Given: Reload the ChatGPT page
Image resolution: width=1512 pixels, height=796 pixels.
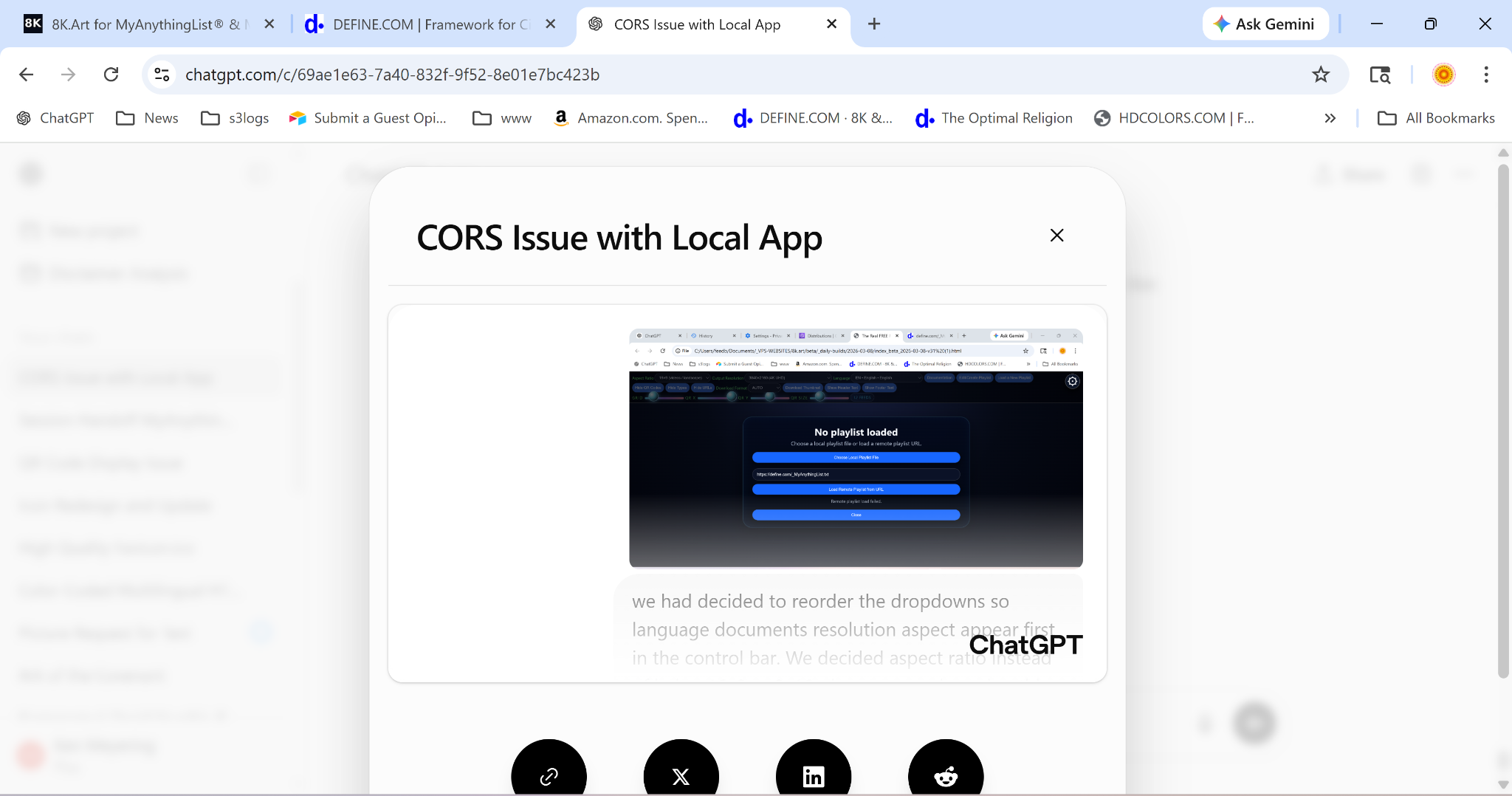Looking at the screenshot, I should (x=111, y=75).
